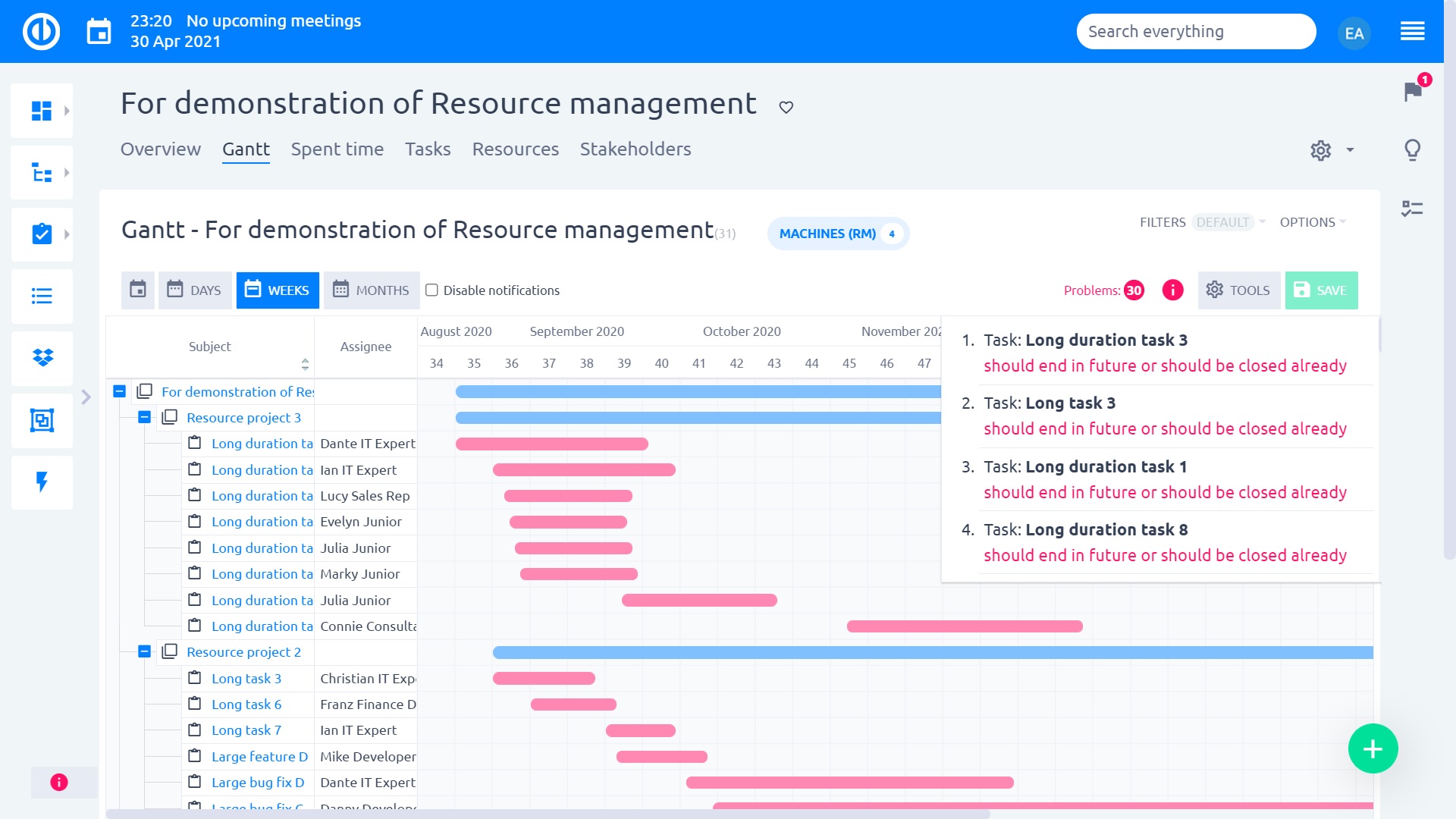Image resolution: width=1456 pixels, height=819 pixels.
Task: Open the tasks clipboard sidebar icon
Action: [x=42, y=234]
